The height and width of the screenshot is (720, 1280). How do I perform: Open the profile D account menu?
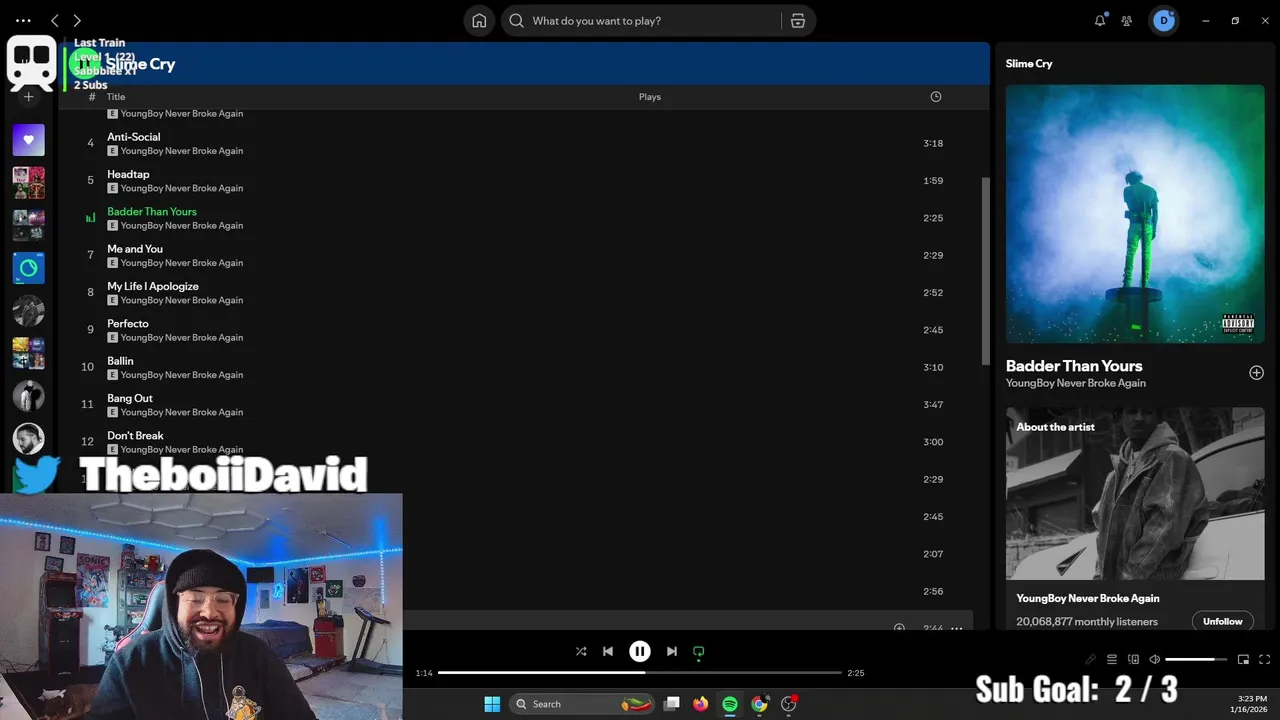(1164, 20)
